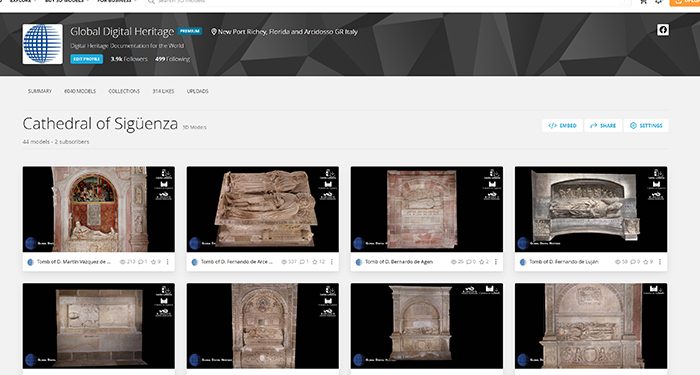Click the Premium badge beside the profile name
Image resolution: width=700 pixels, height=375 pixels.
[190, 31]
